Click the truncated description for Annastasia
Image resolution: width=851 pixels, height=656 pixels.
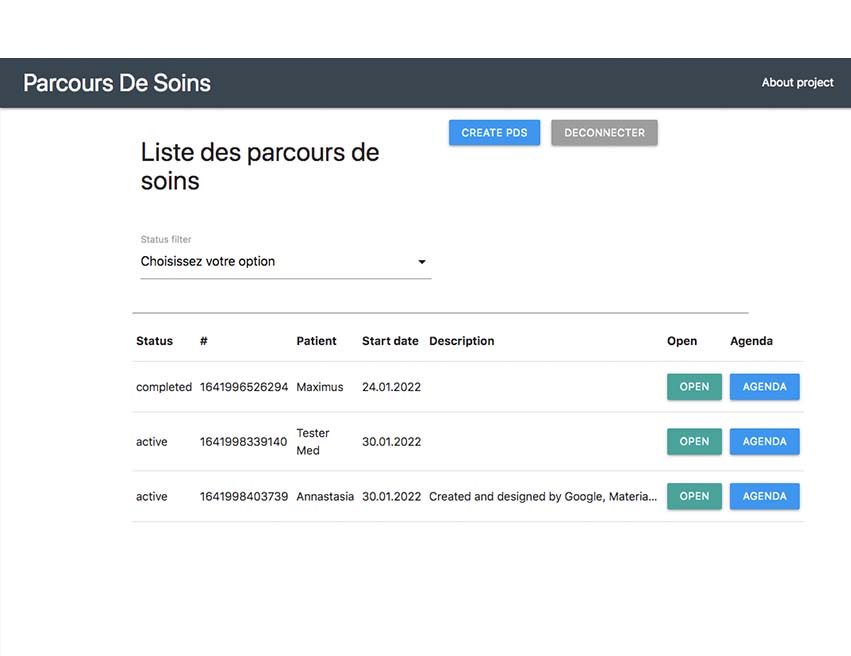(x=543, y=497)
